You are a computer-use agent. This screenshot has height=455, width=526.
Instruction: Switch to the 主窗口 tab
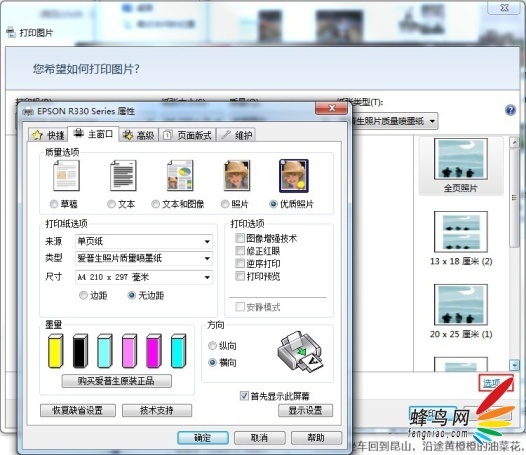point(93,134)
